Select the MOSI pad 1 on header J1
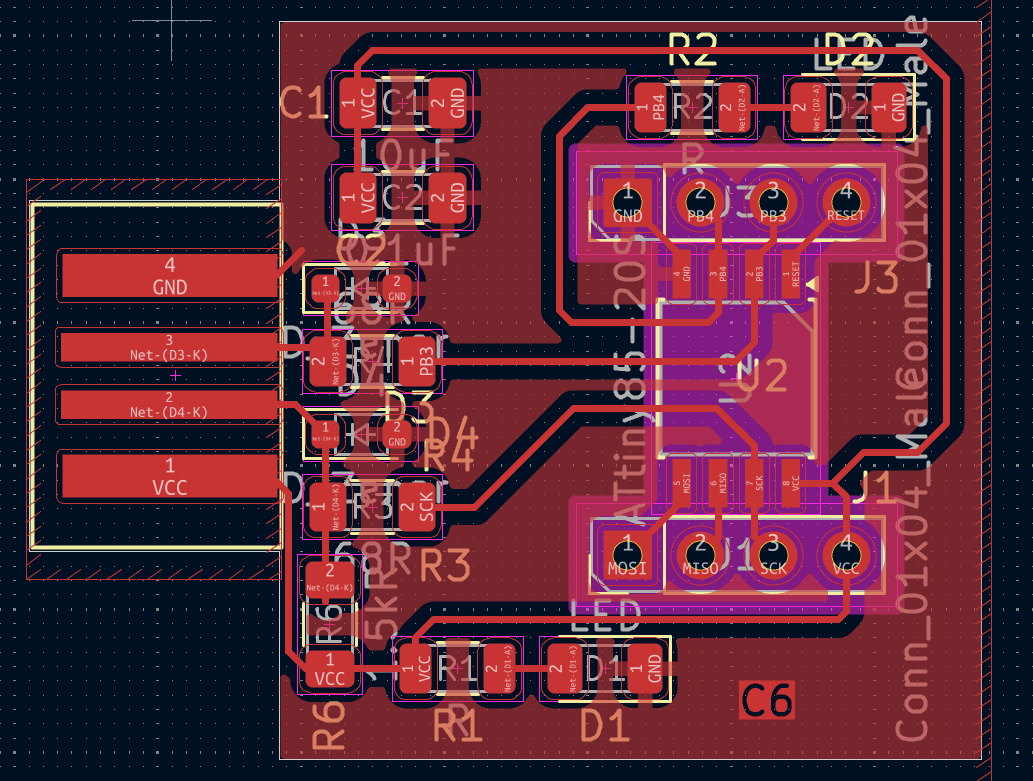Viewport: 1033px width, 781px height. pyautogui.click(x=629, y=556)
